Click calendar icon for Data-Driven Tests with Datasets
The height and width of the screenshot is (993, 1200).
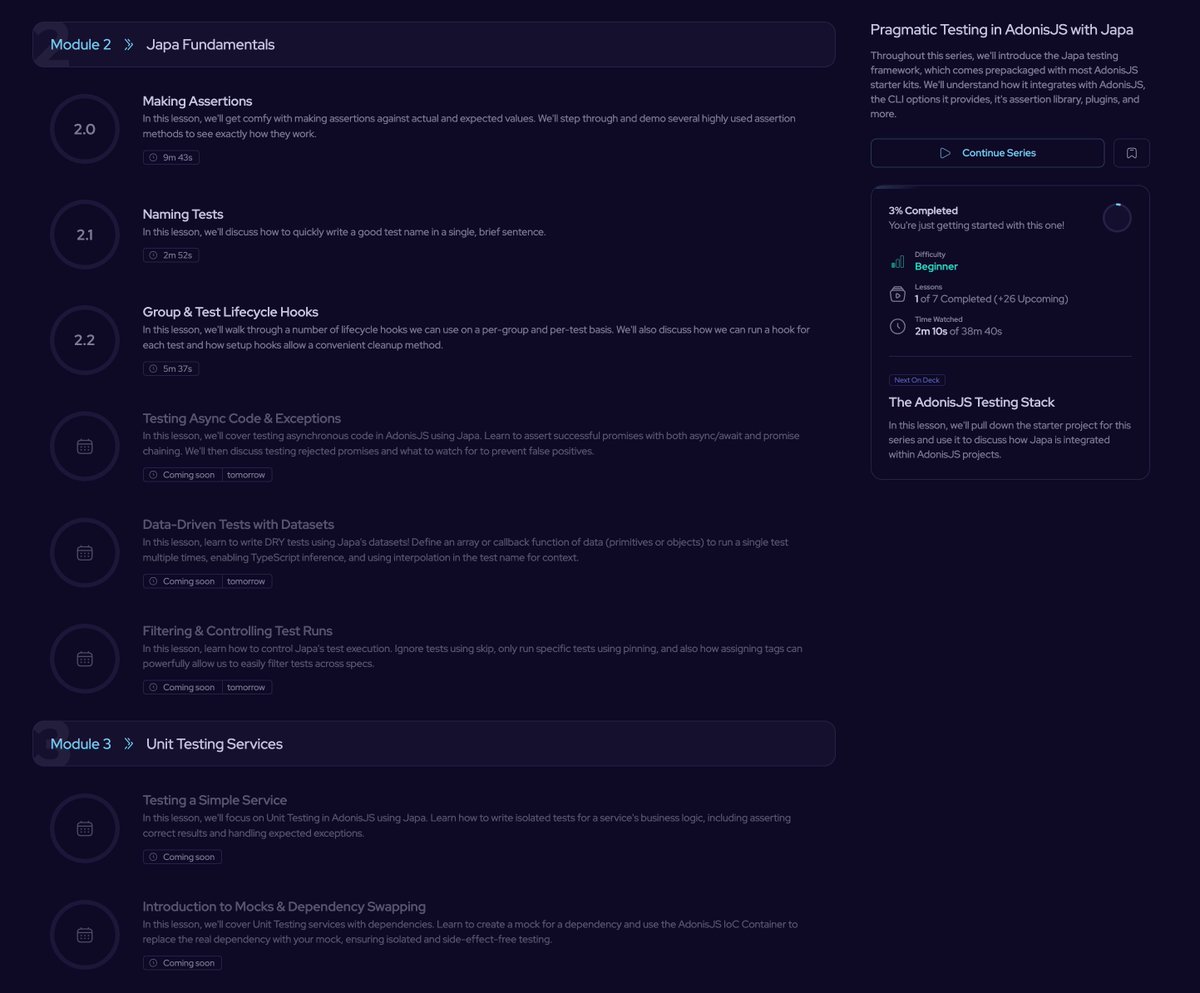pos(85,553)
